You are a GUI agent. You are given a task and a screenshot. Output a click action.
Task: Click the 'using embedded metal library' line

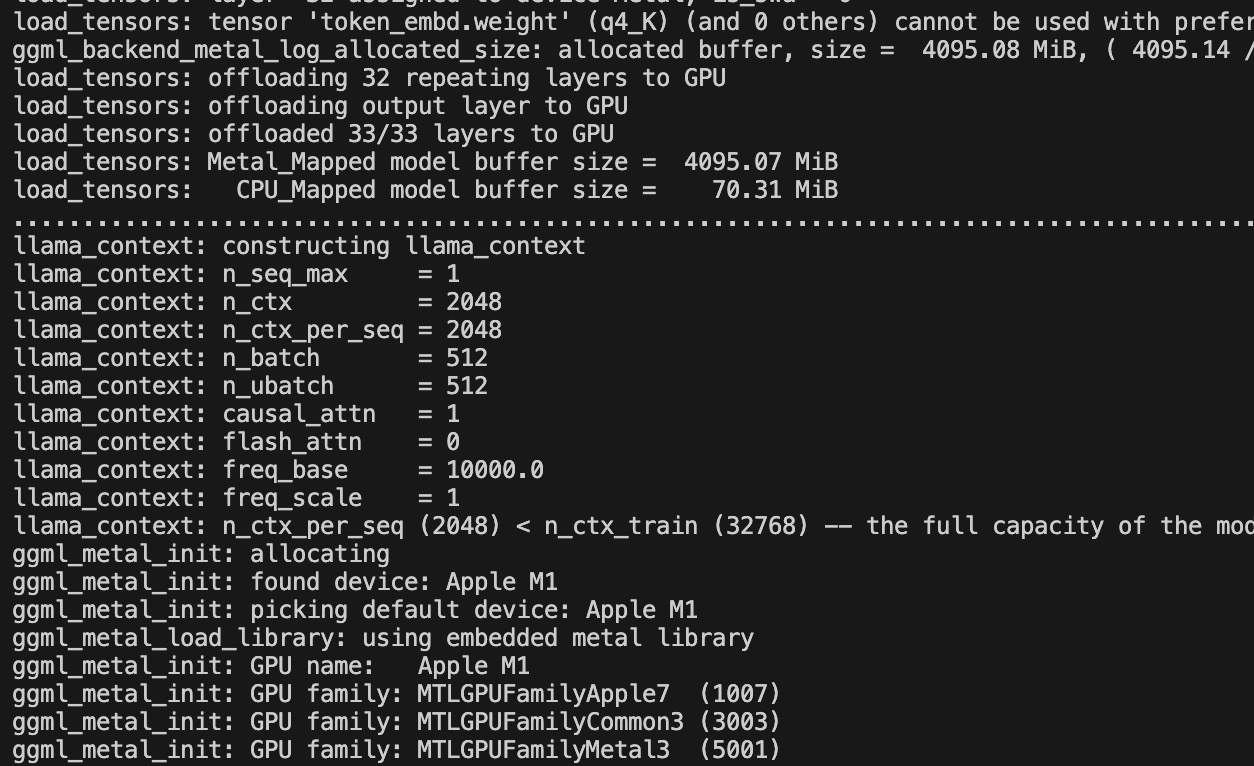[384, 638]
